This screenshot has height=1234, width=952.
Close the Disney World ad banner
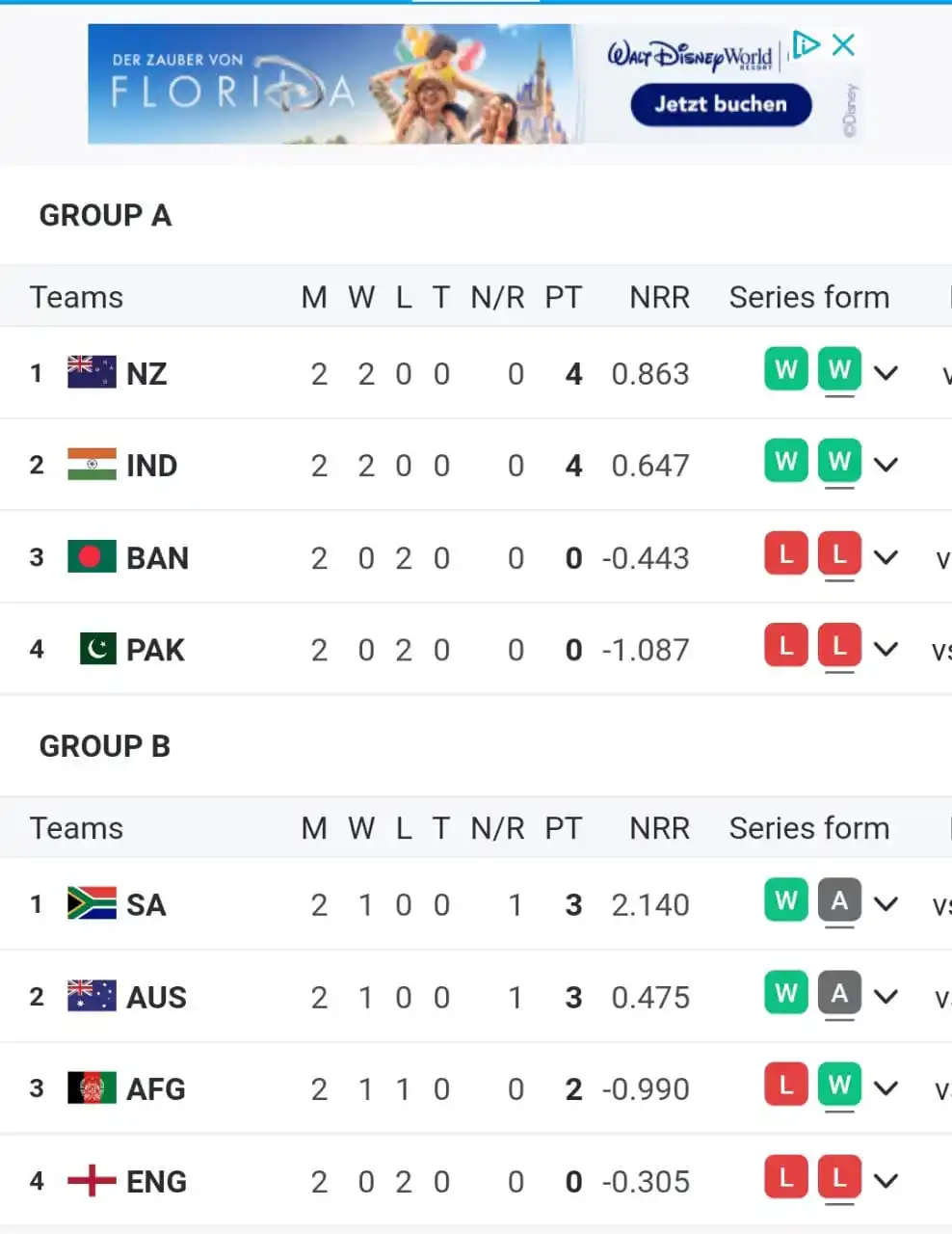point(843,44)
